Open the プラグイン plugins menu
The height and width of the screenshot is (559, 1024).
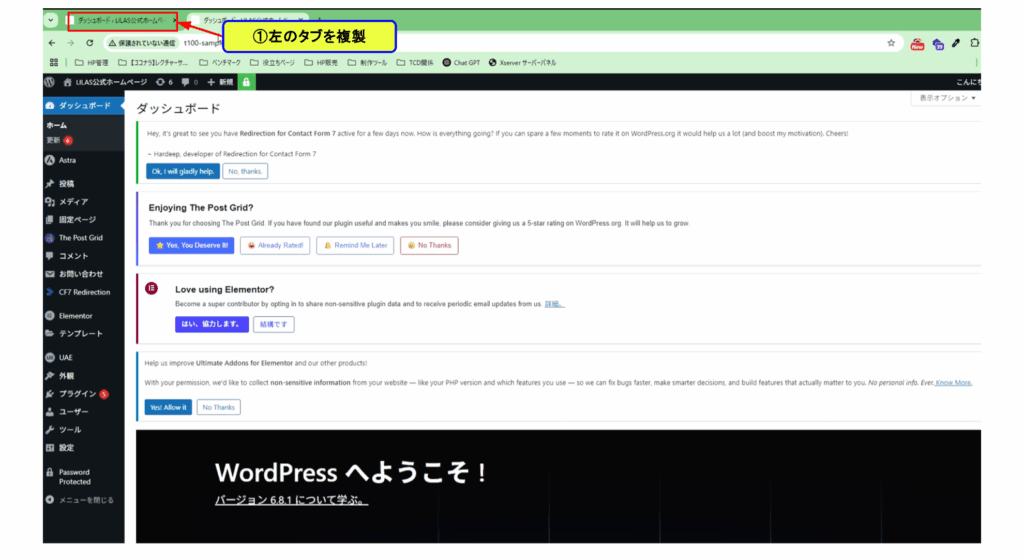tap(84, 394)
